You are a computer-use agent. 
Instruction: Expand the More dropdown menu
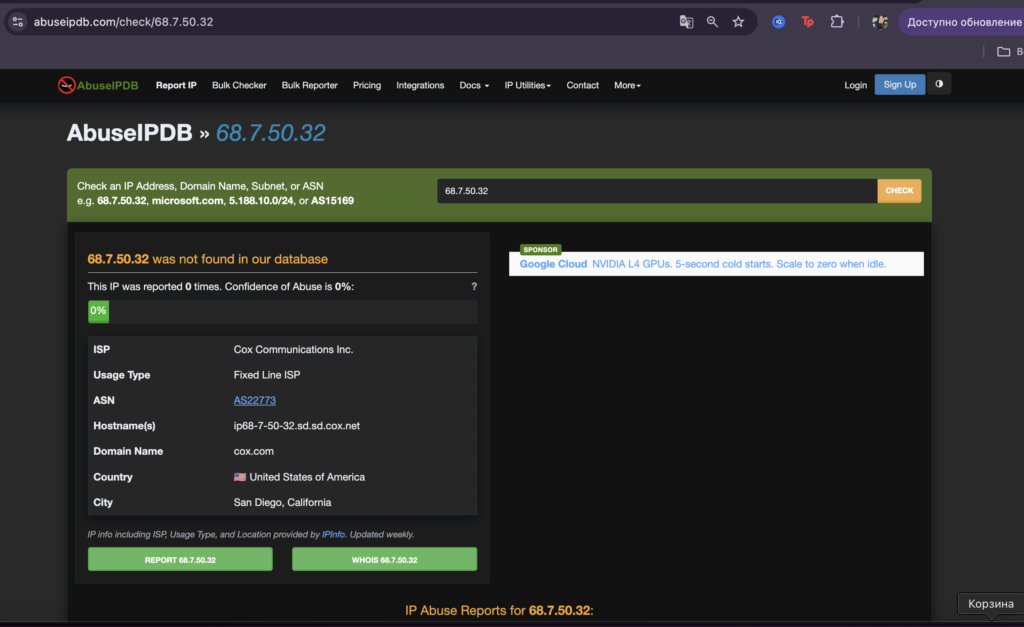coord(627,85)
